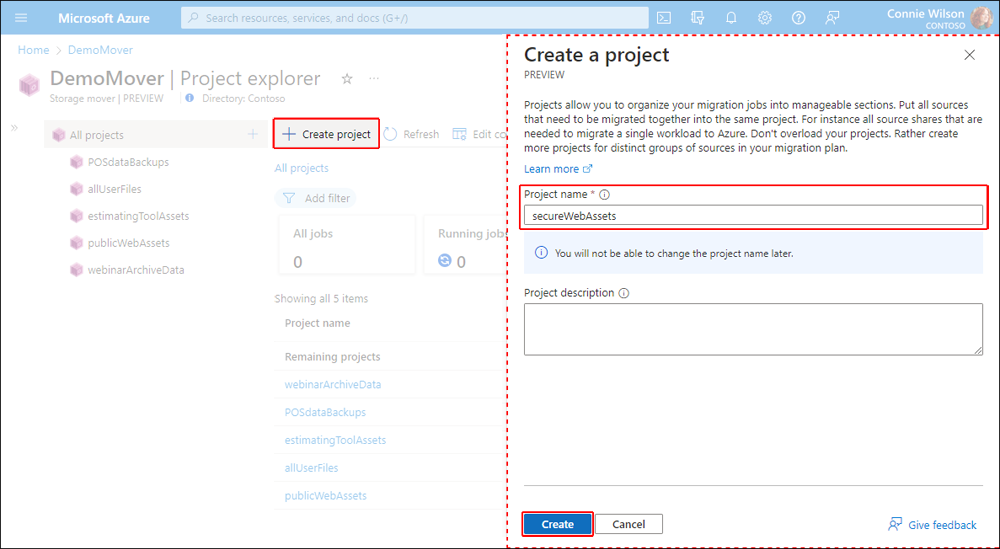Screen dimensions: 1000x549
Task: Click the Microsoft Azure logo text
Action: coord(104,18)
